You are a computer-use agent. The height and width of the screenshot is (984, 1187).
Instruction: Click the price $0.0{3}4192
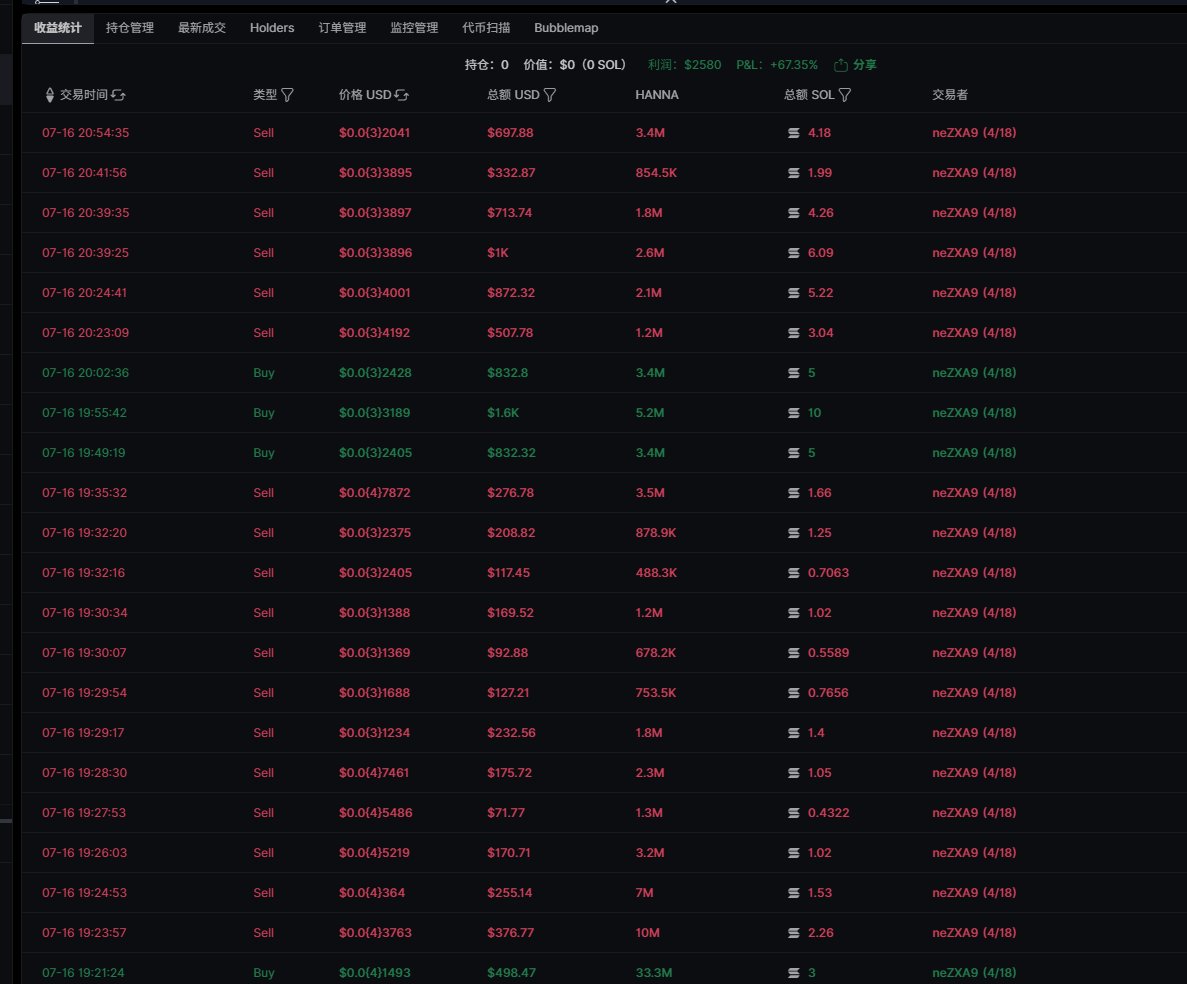pos(374,333)
